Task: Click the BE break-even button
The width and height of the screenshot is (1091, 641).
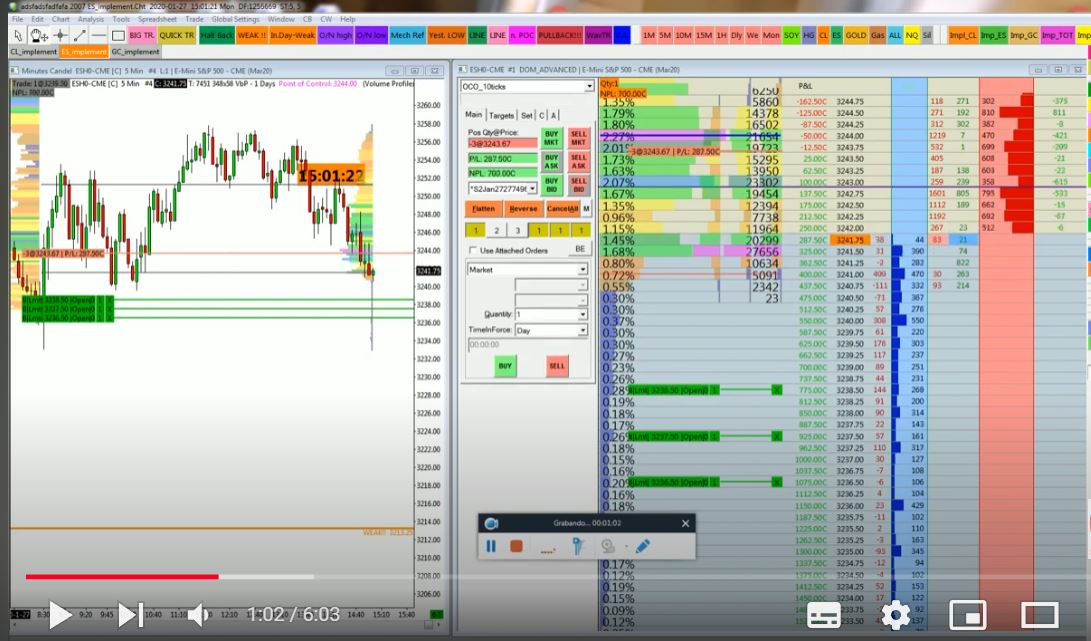Action: (580, 248)
